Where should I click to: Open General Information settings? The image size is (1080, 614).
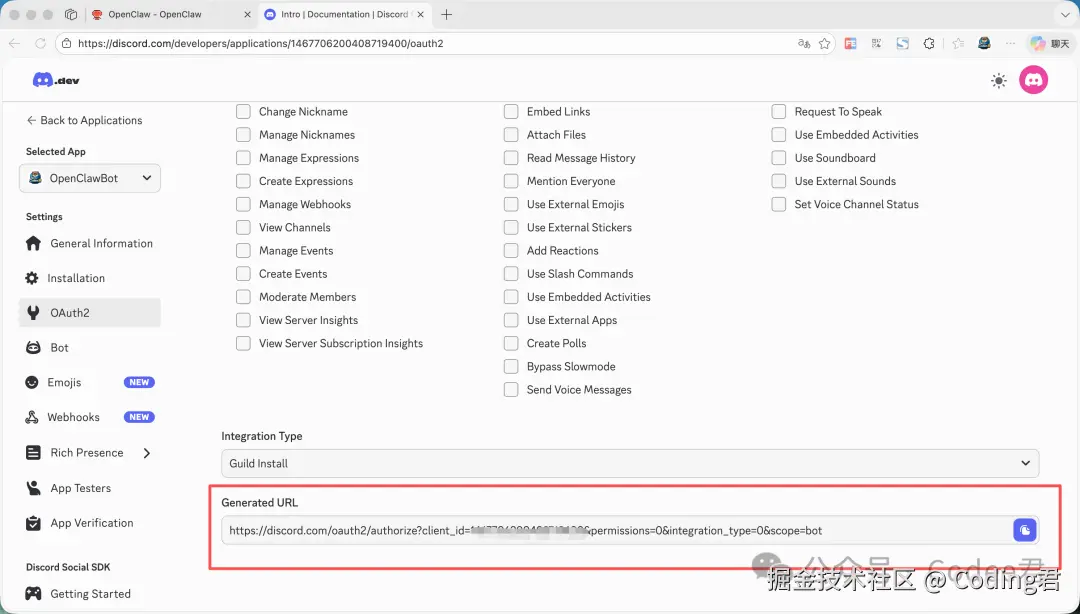90,243
